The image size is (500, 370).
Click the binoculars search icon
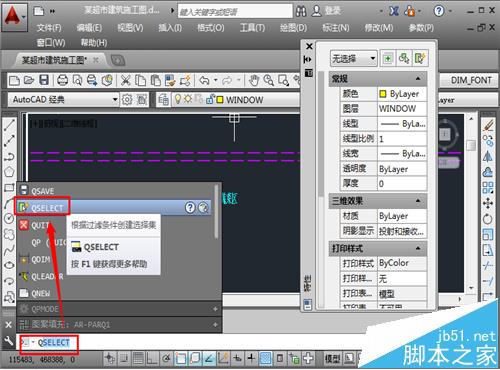pyautogui.click(x=301, y=12)
